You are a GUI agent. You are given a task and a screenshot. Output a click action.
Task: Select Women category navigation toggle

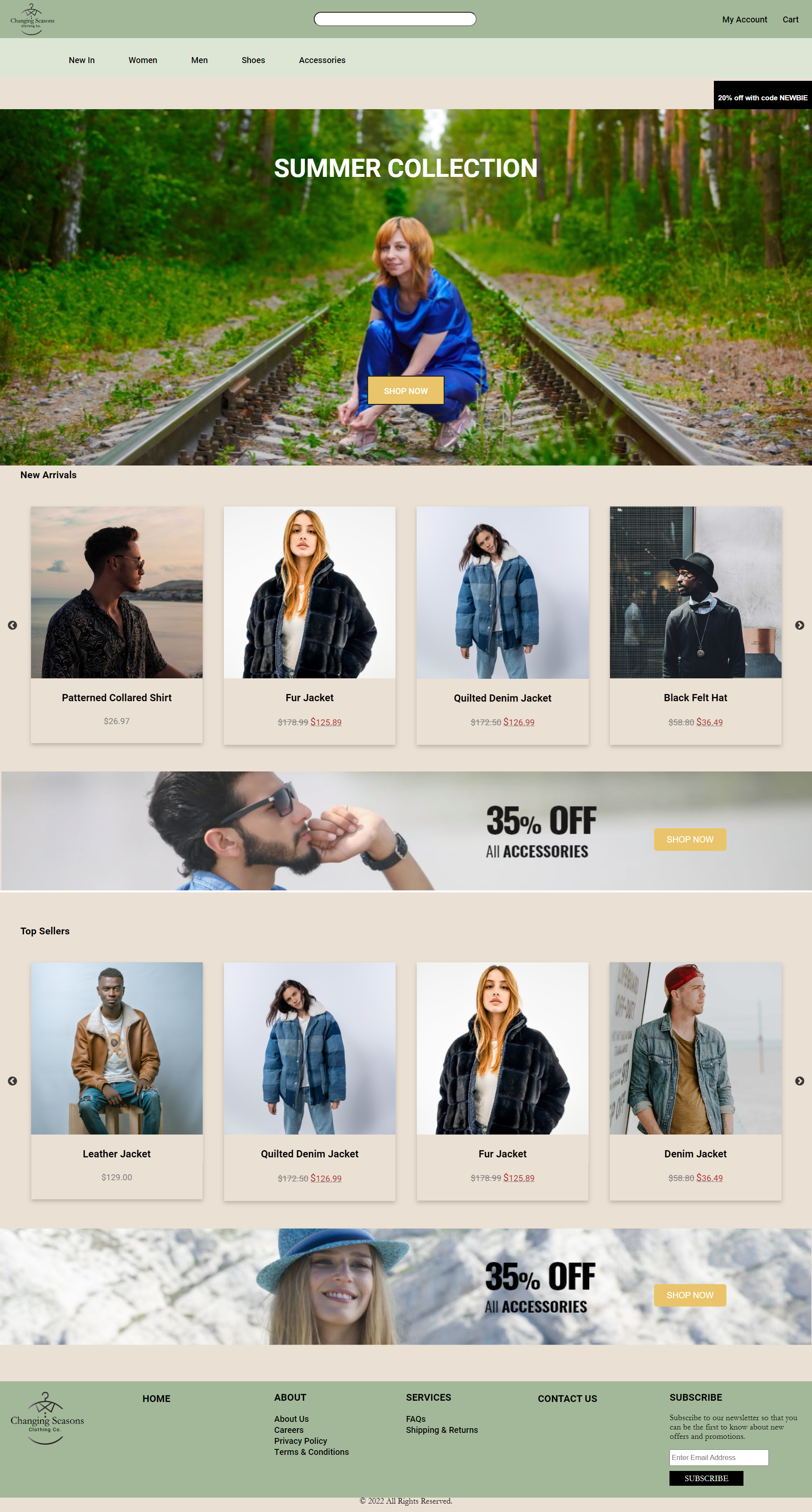[x=142, y=60]
